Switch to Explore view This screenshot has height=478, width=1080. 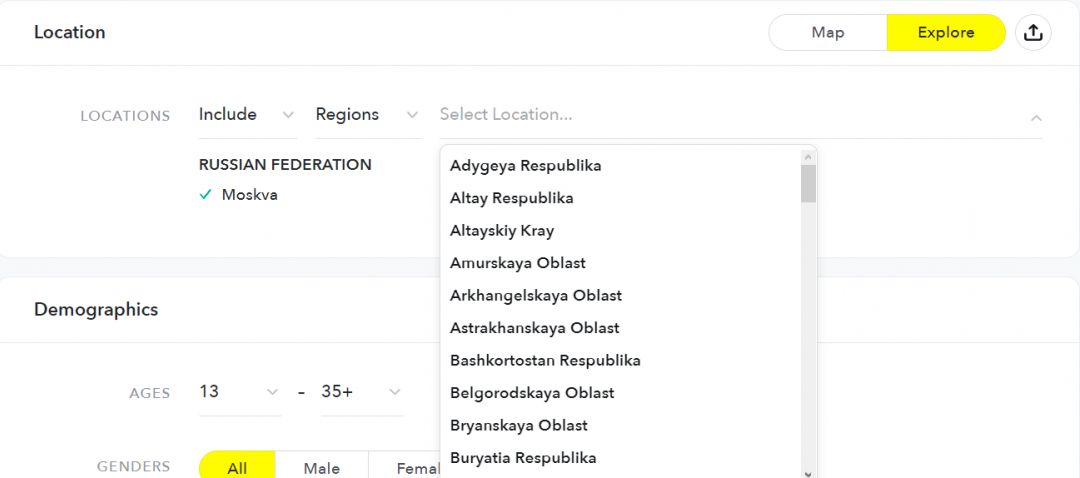point(946,32)
